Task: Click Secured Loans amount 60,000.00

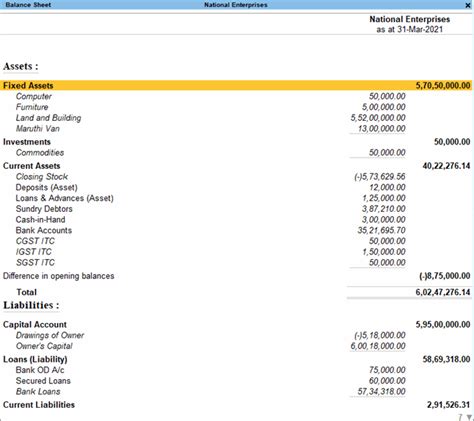Action: click(387, 381)
